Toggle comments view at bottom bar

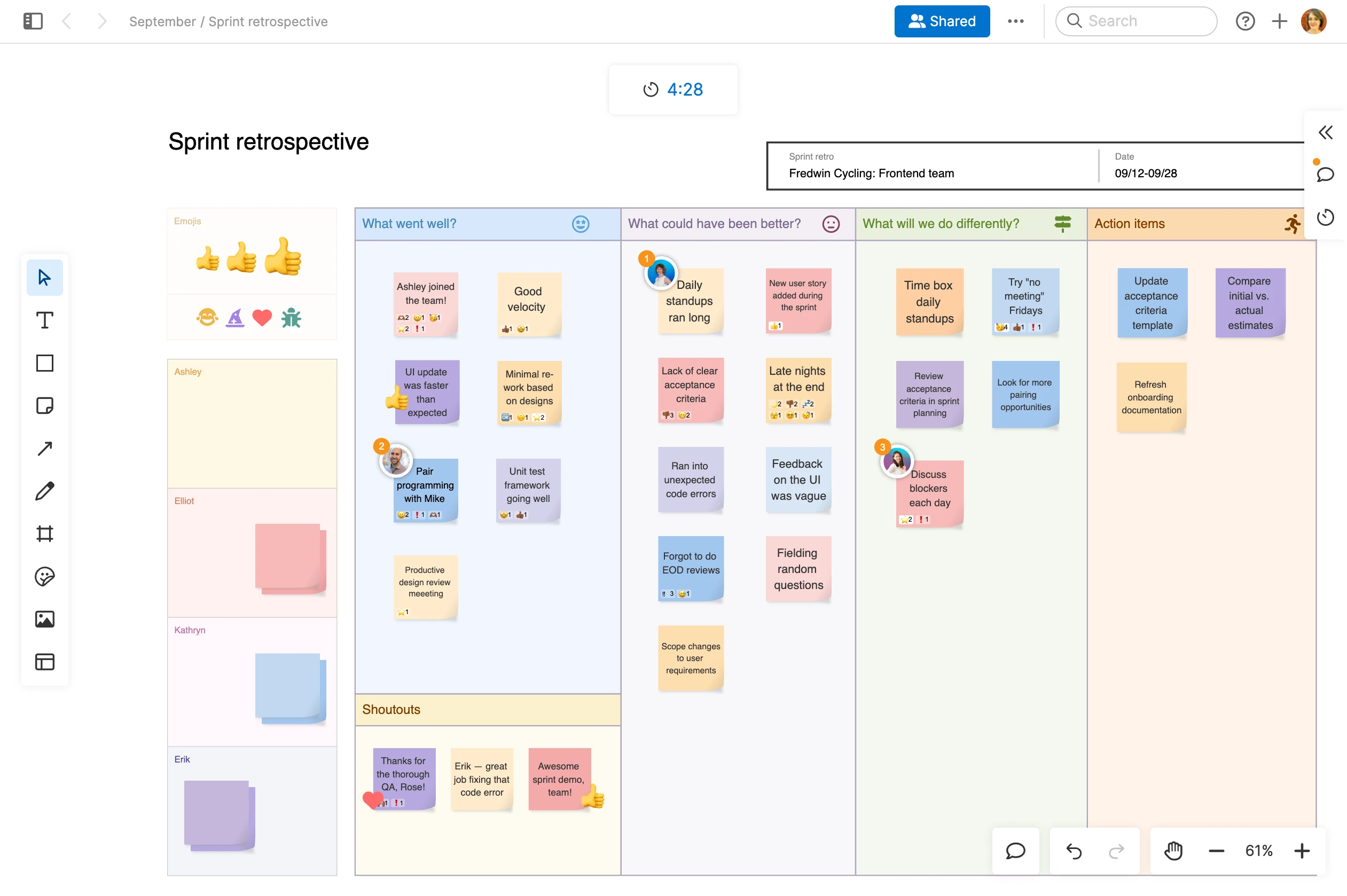(x=1015, y=851)
